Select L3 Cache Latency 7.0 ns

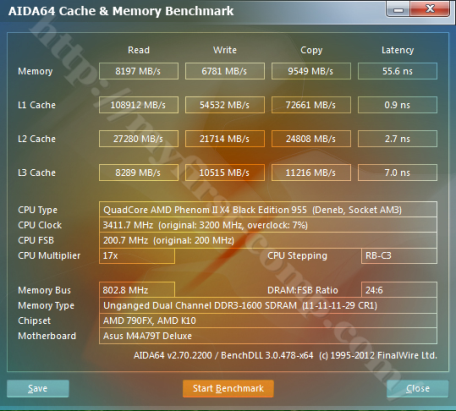pos(398,173)
